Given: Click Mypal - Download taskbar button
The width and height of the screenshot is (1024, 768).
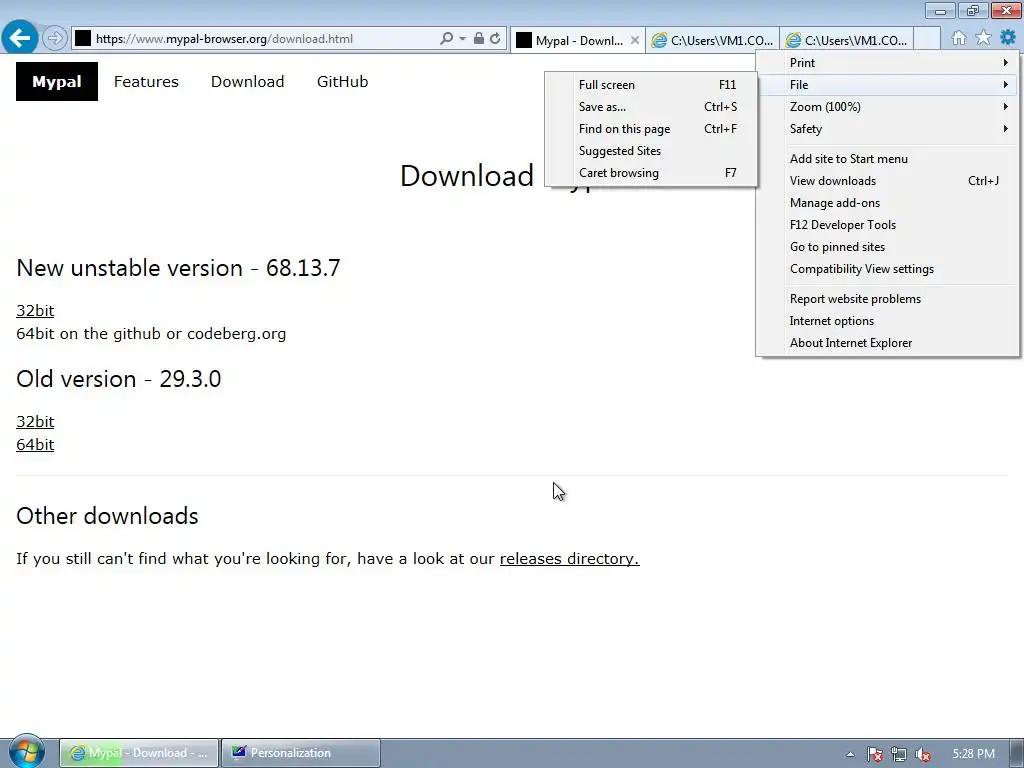Looking at the screenshot, I should [x=139, y=753].
